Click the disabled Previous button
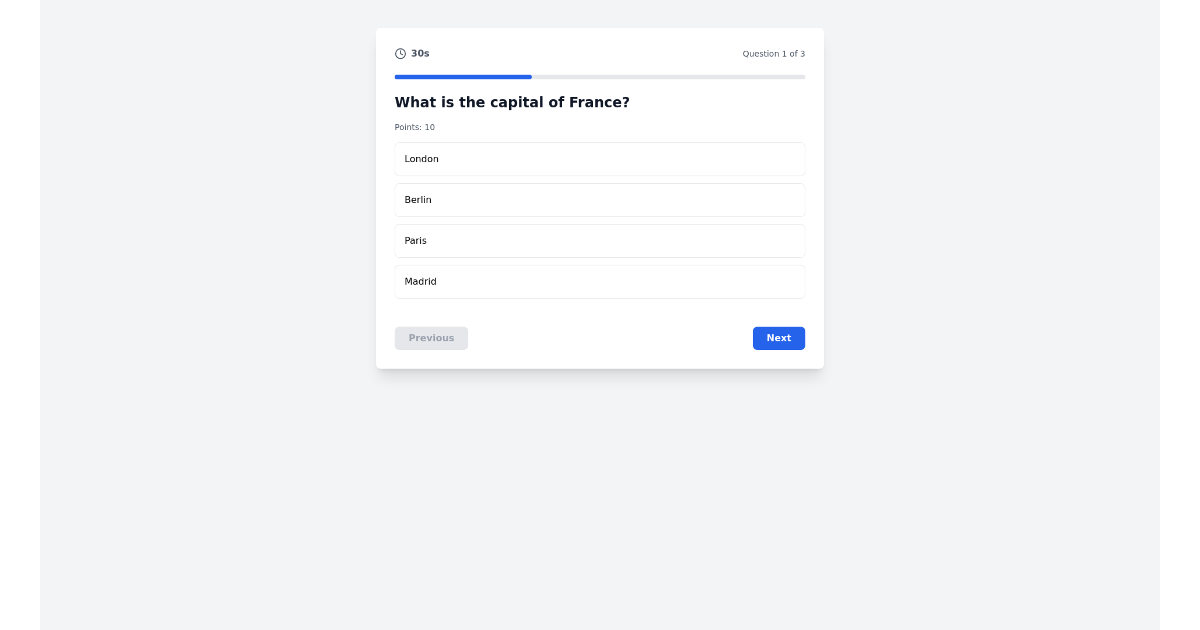The image size is (1200, 630). tap(431, 338)
